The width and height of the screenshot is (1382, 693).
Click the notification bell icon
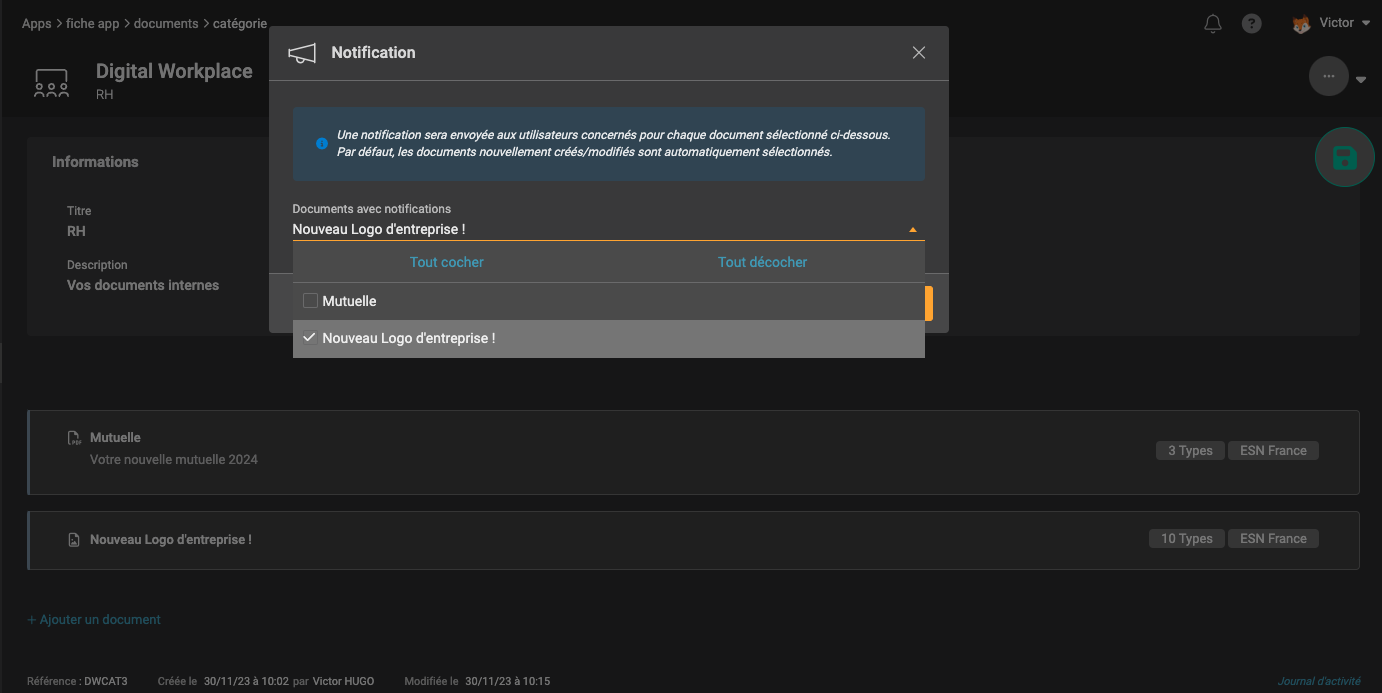(1213, 24)
